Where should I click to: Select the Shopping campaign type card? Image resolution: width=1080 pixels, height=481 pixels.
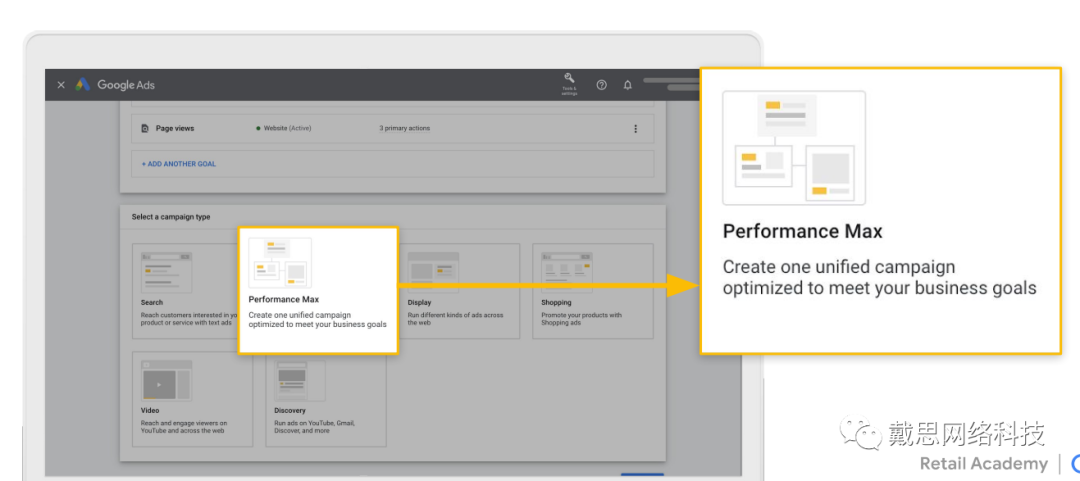(x=592, y=290)
